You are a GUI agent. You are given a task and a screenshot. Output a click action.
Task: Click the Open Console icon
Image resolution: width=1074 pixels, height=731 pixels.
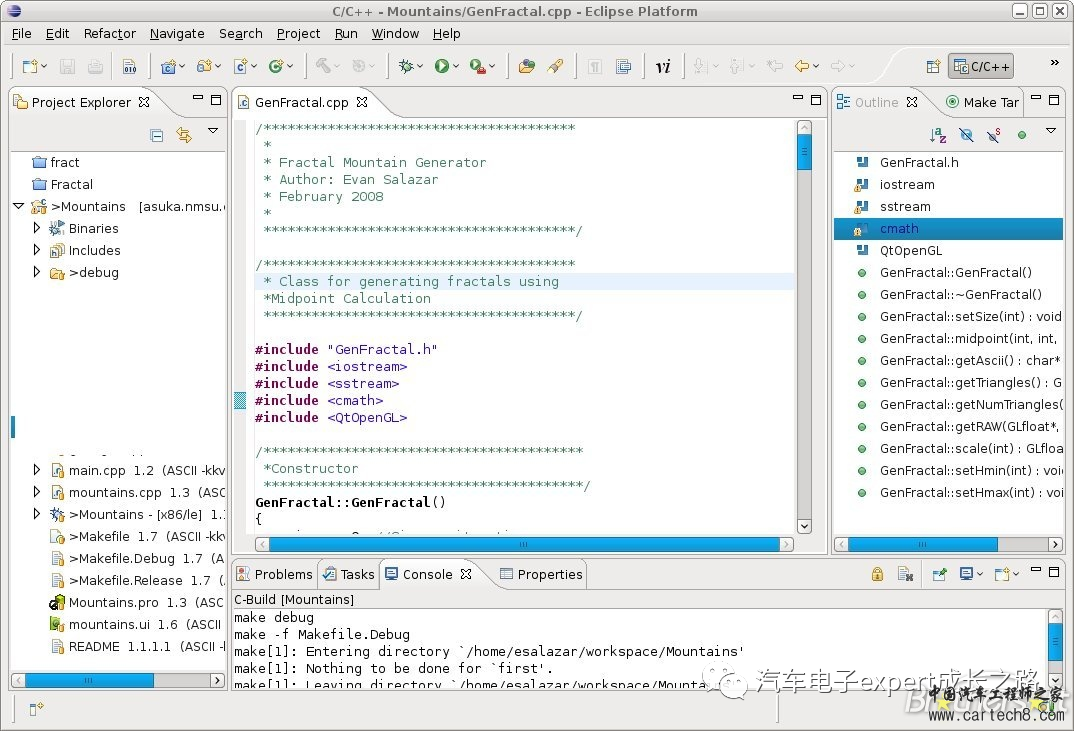(1002, 574)
